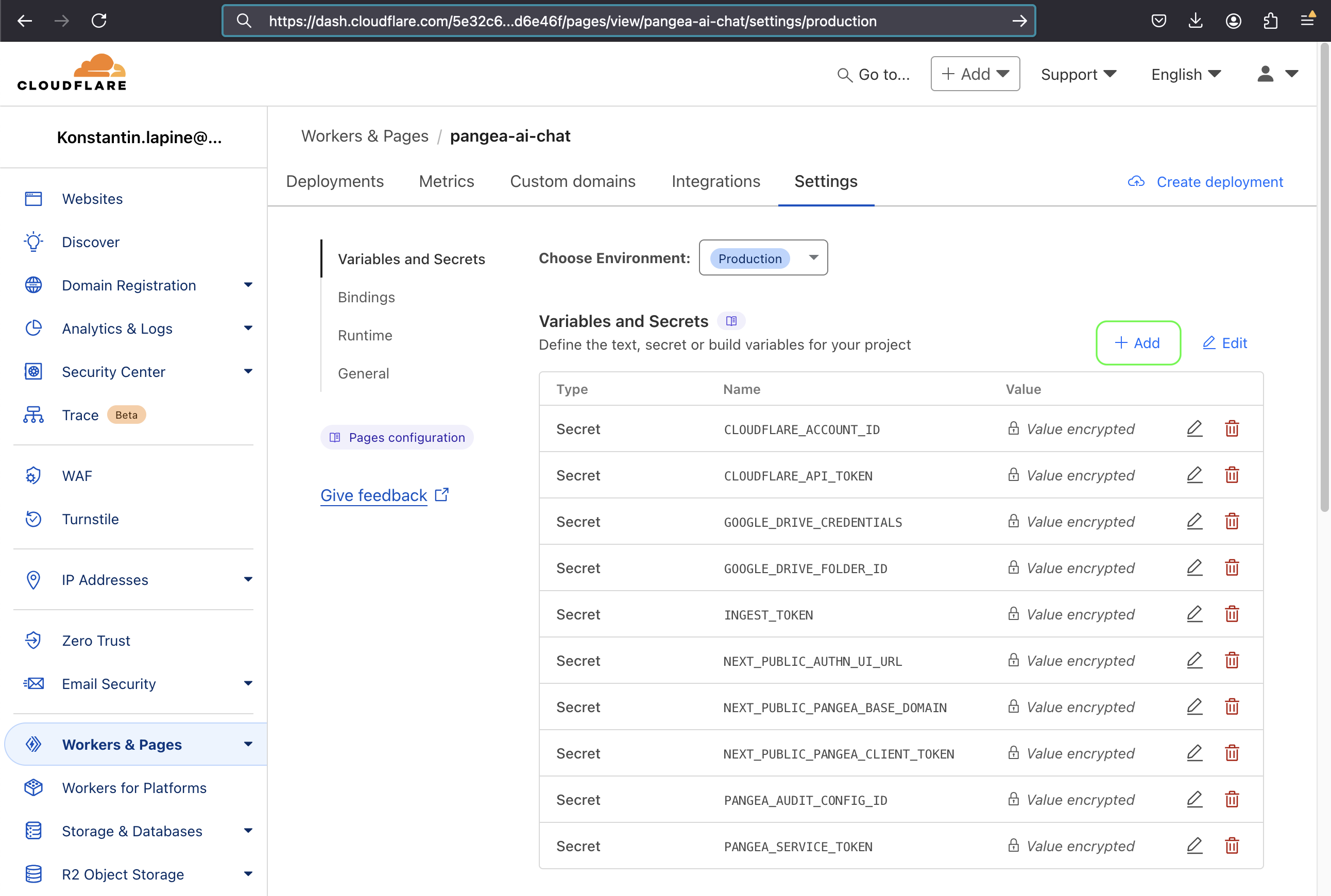Image resolution: width=1331 pixels, height=896 pixels.
Task: Open Workers for Platforms in sidebar
Action: (133, 788)
